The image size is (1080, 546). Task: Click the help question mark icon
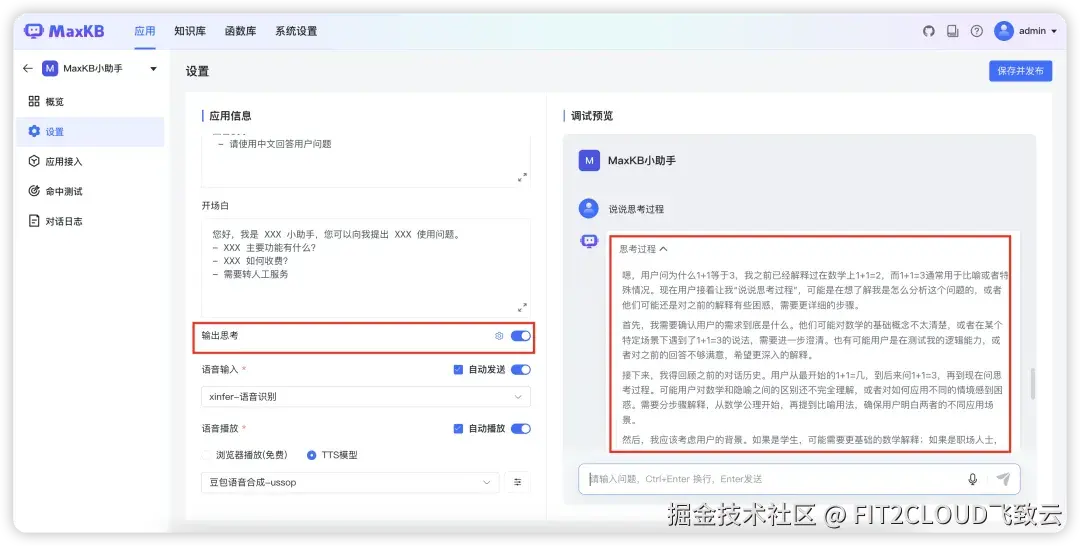point(977,31)
